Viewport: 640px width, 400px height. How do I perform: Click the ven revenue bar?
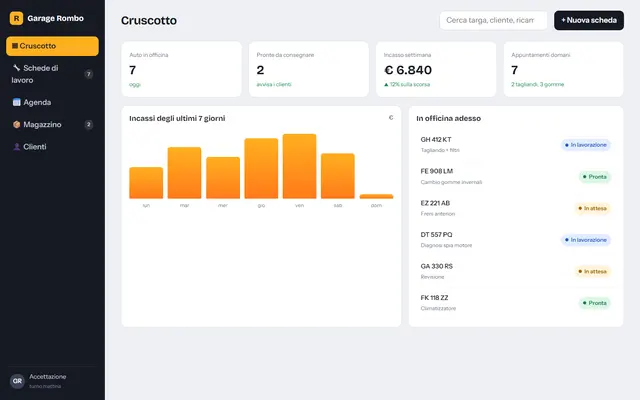(300, 166)
